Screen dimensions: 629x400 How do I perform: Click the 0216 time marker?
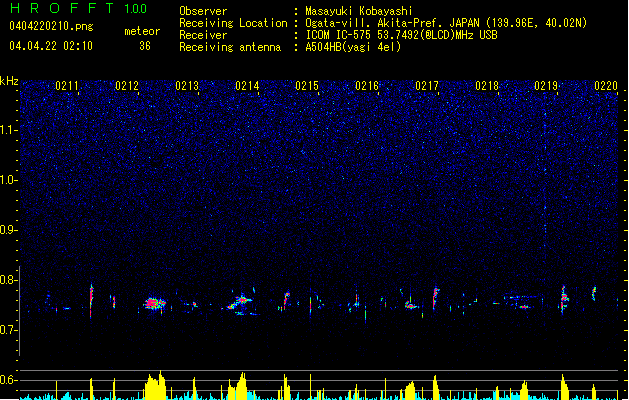pyautogui.click(x=367, y=86)
